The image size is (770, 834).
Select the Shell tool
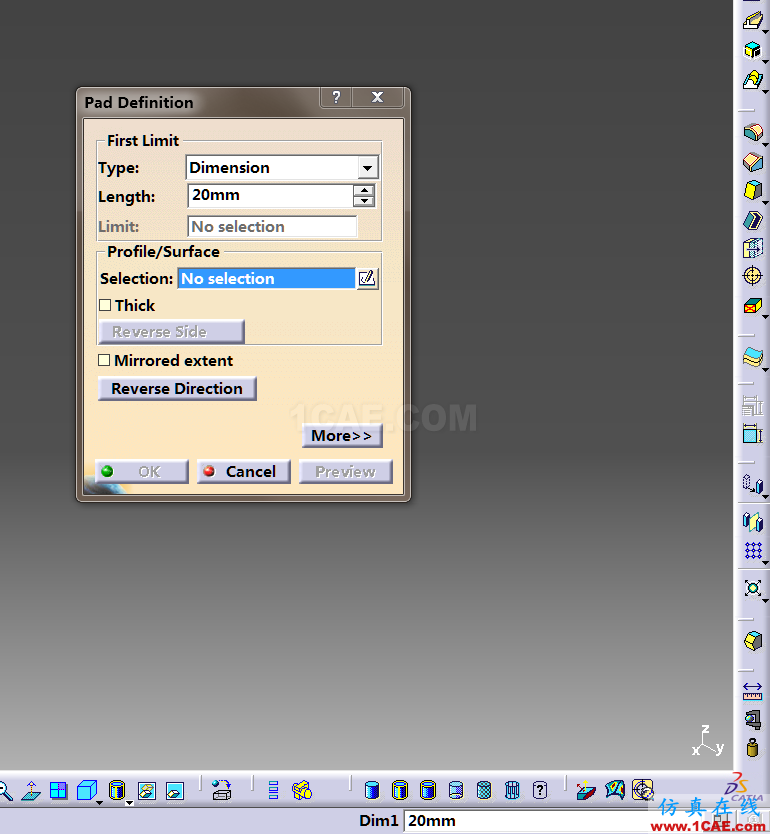[752, 219]
